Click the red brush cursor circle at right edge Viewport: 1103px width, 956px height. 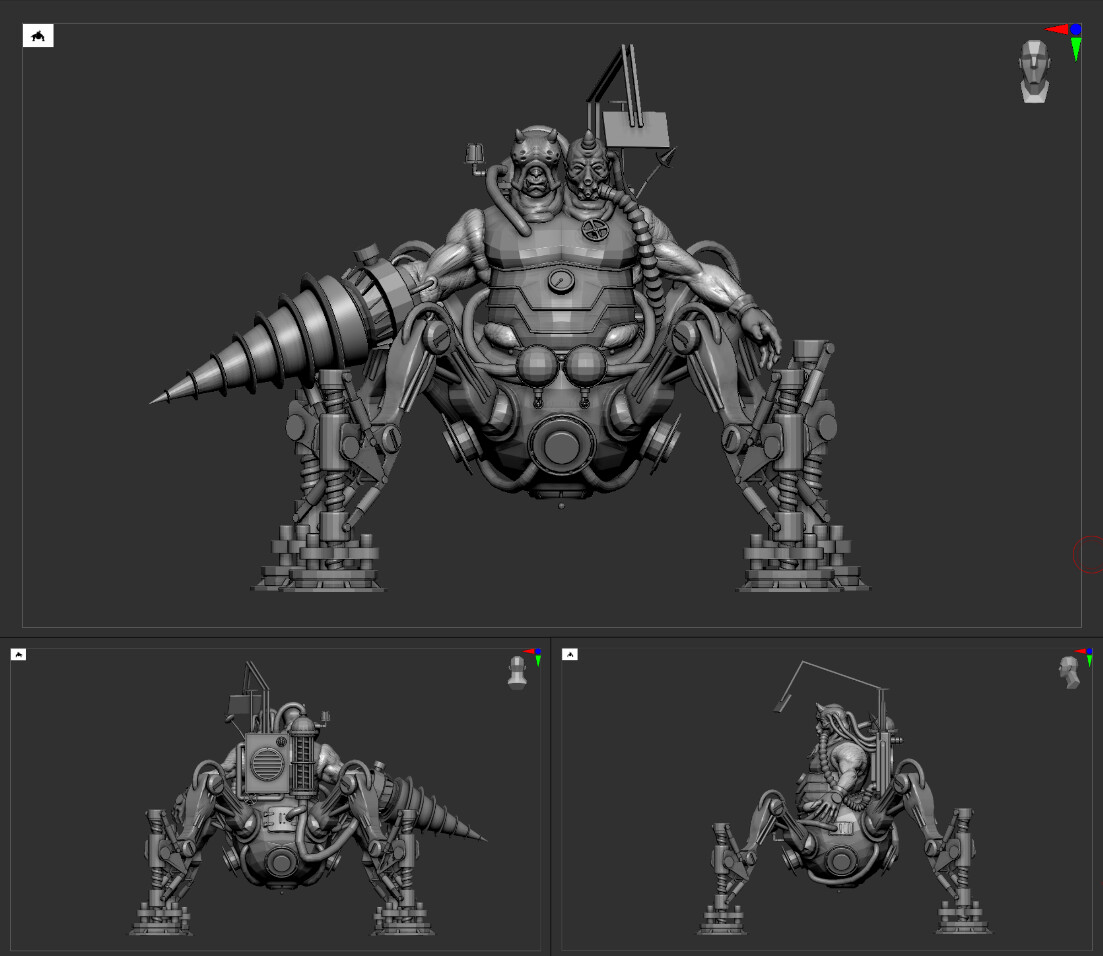tap(1089, 554)
